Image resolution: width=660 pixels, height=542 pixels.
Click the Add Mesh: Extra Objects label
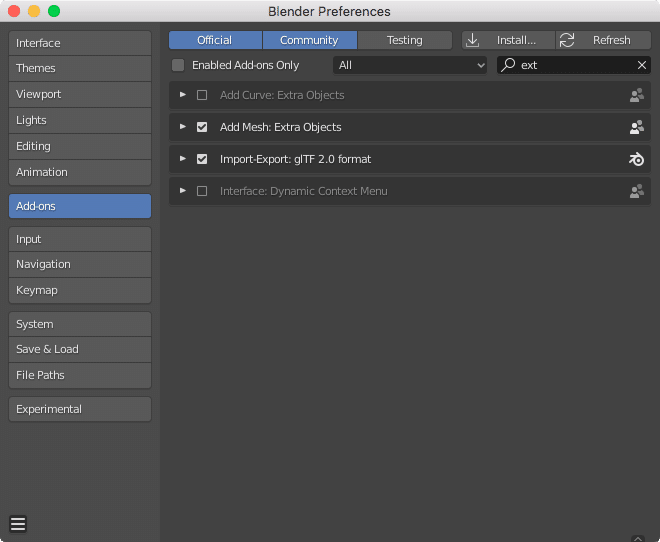click(280, 127)
